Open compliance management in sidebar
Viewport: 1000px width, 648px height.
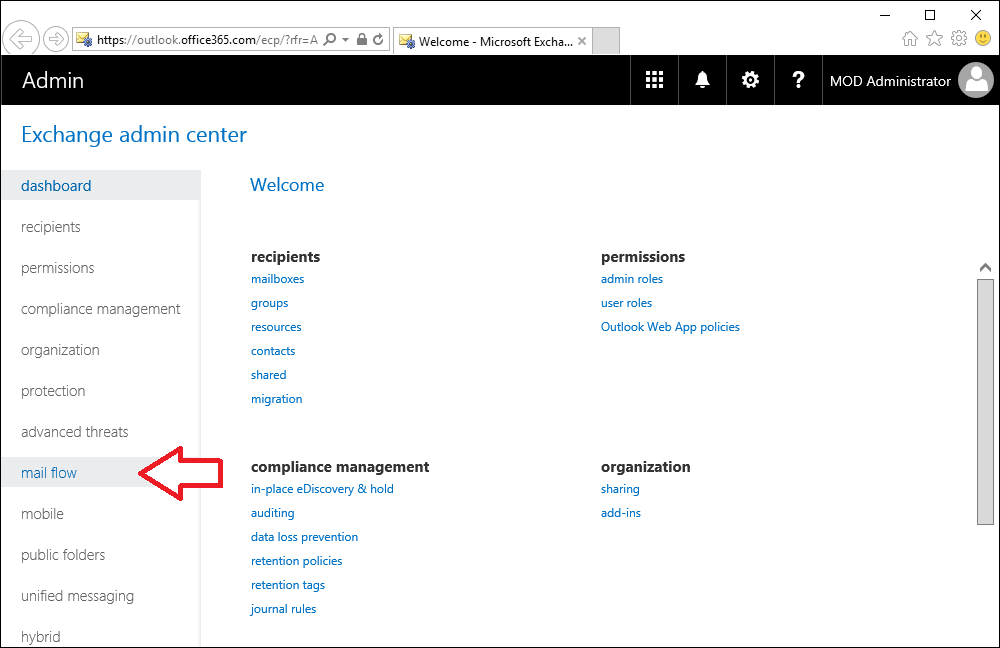click(101, 309)
